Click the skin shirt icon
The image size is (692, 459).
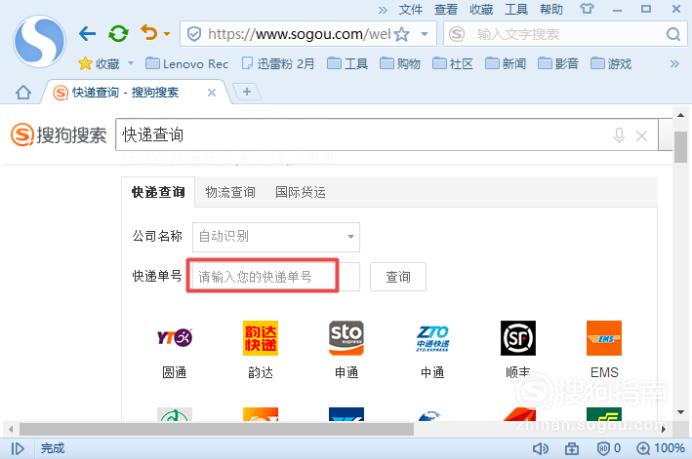pos(587,8)
